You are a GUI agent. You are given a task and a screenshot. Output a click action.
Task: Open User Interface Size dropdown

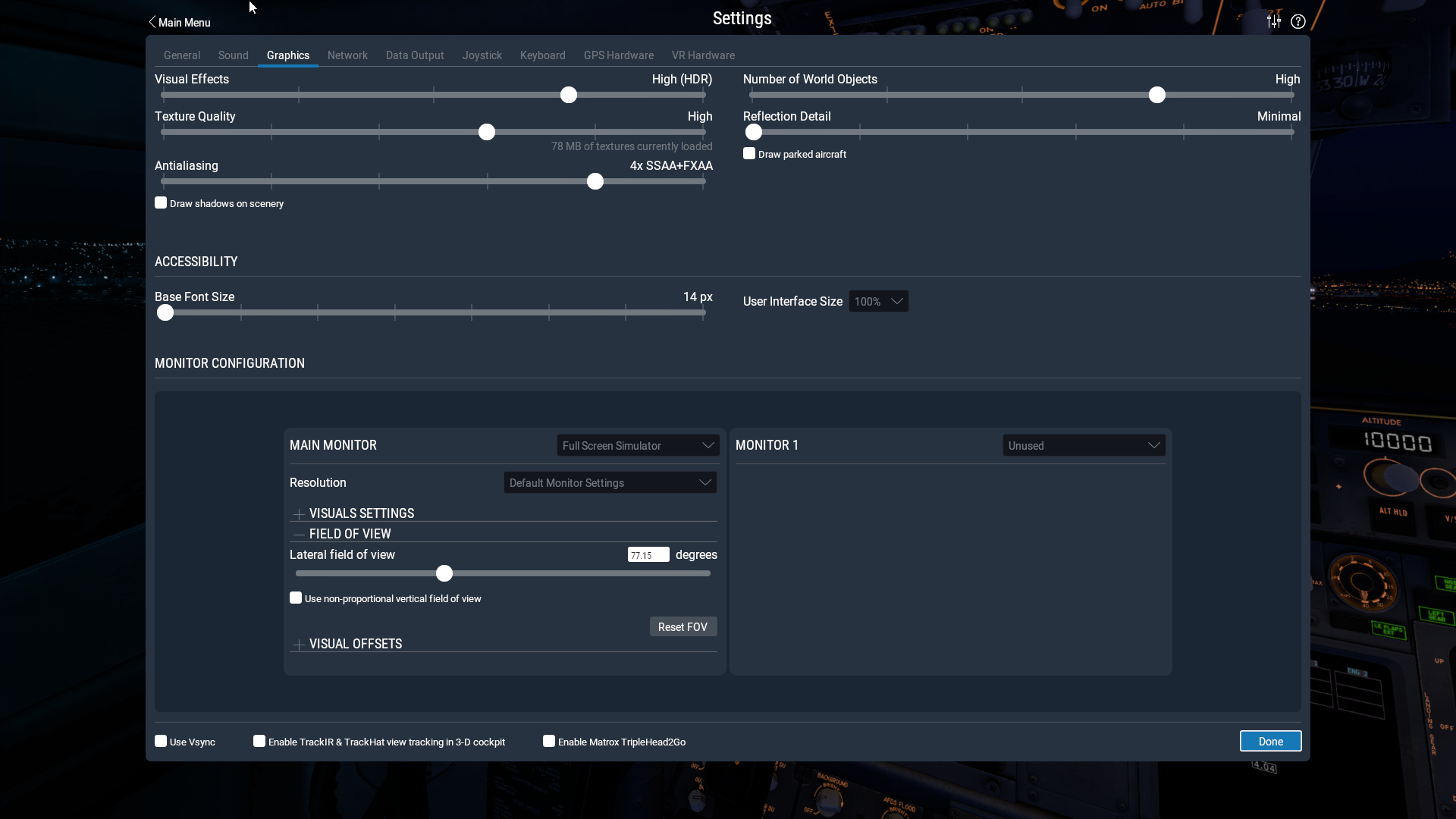[x=878, y=302]
